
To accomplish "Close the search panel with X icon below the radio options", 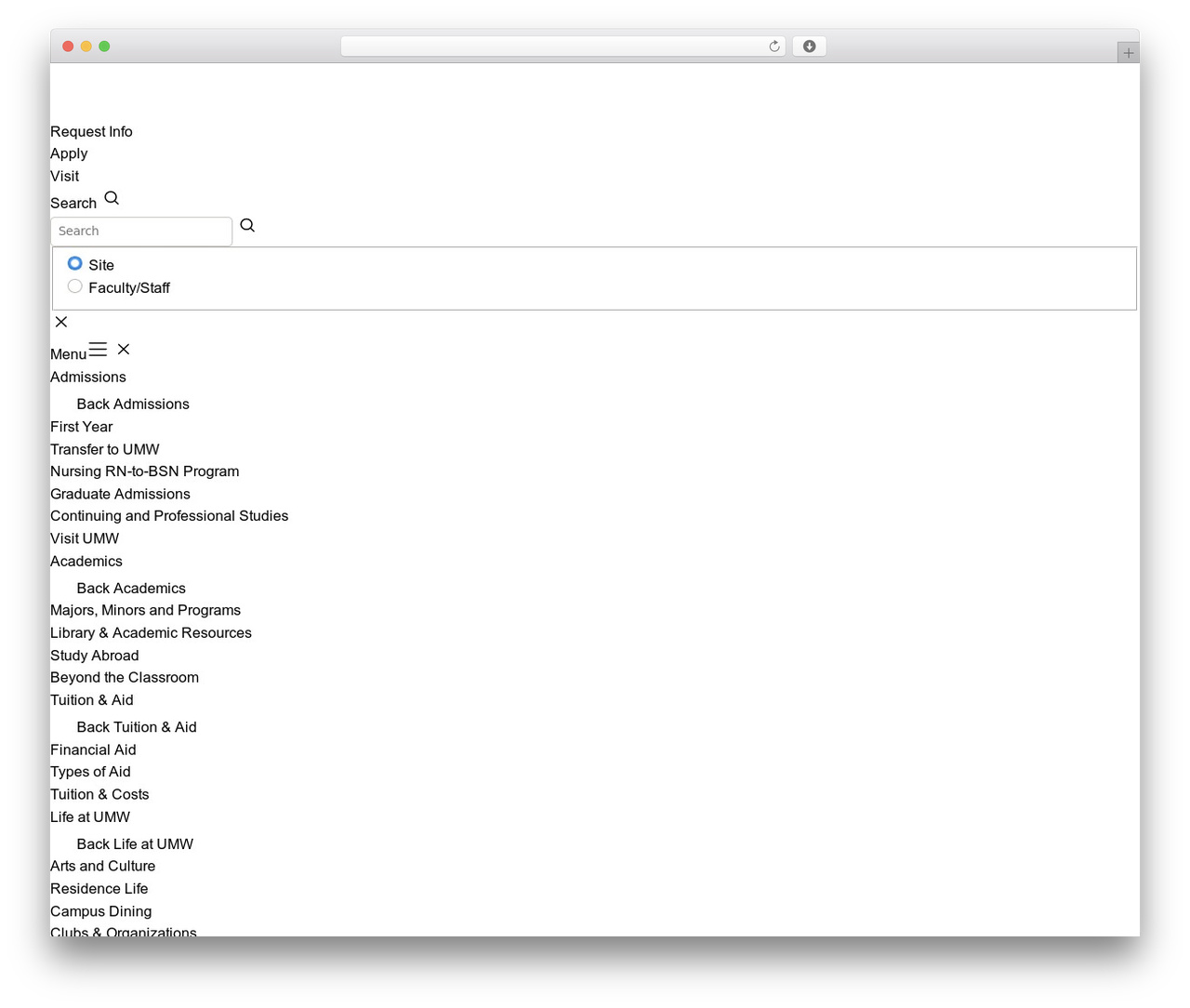I will [x=61, y=322].
